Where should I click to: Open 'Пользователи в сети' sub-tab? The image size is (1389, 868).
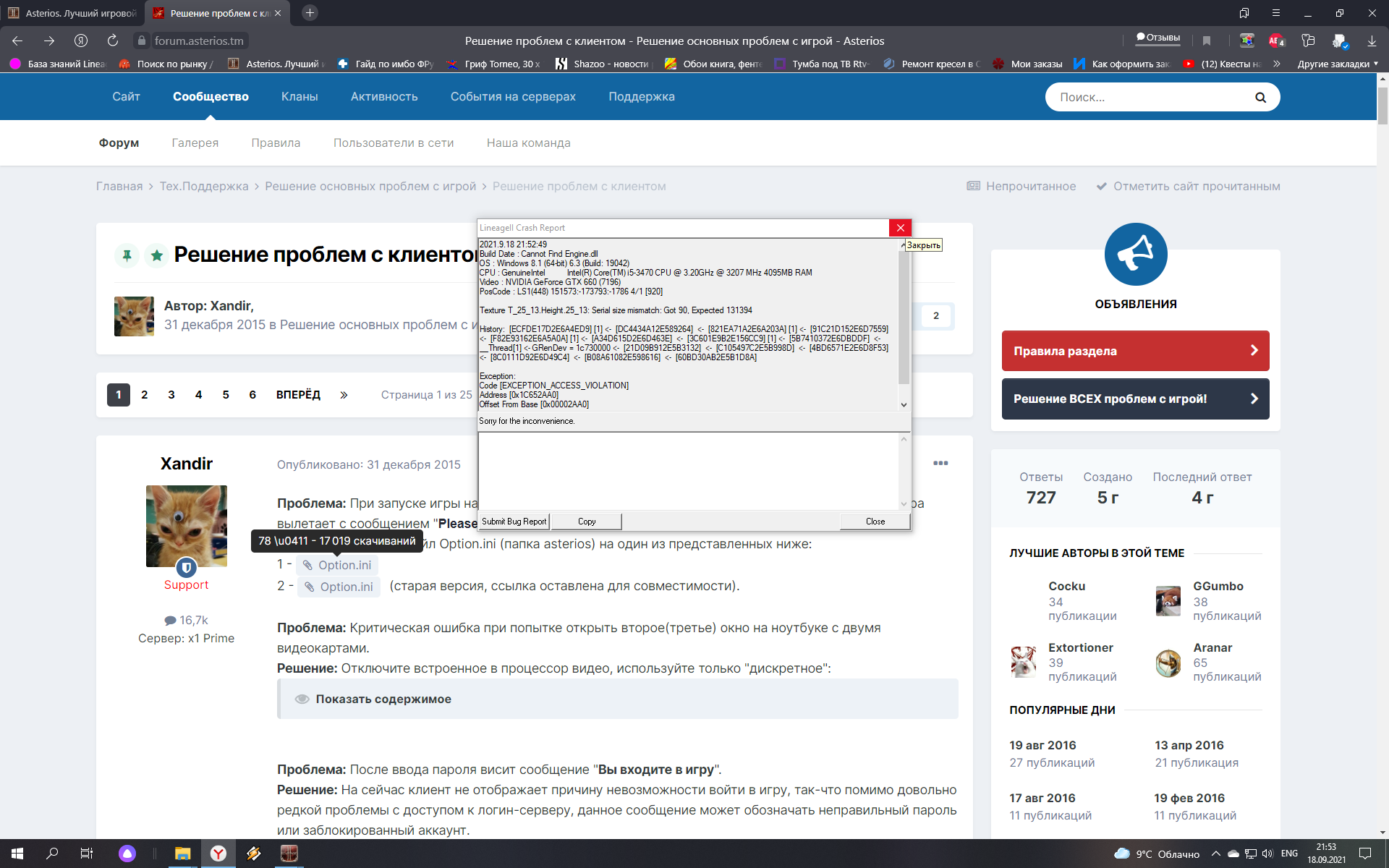(394, 143)
